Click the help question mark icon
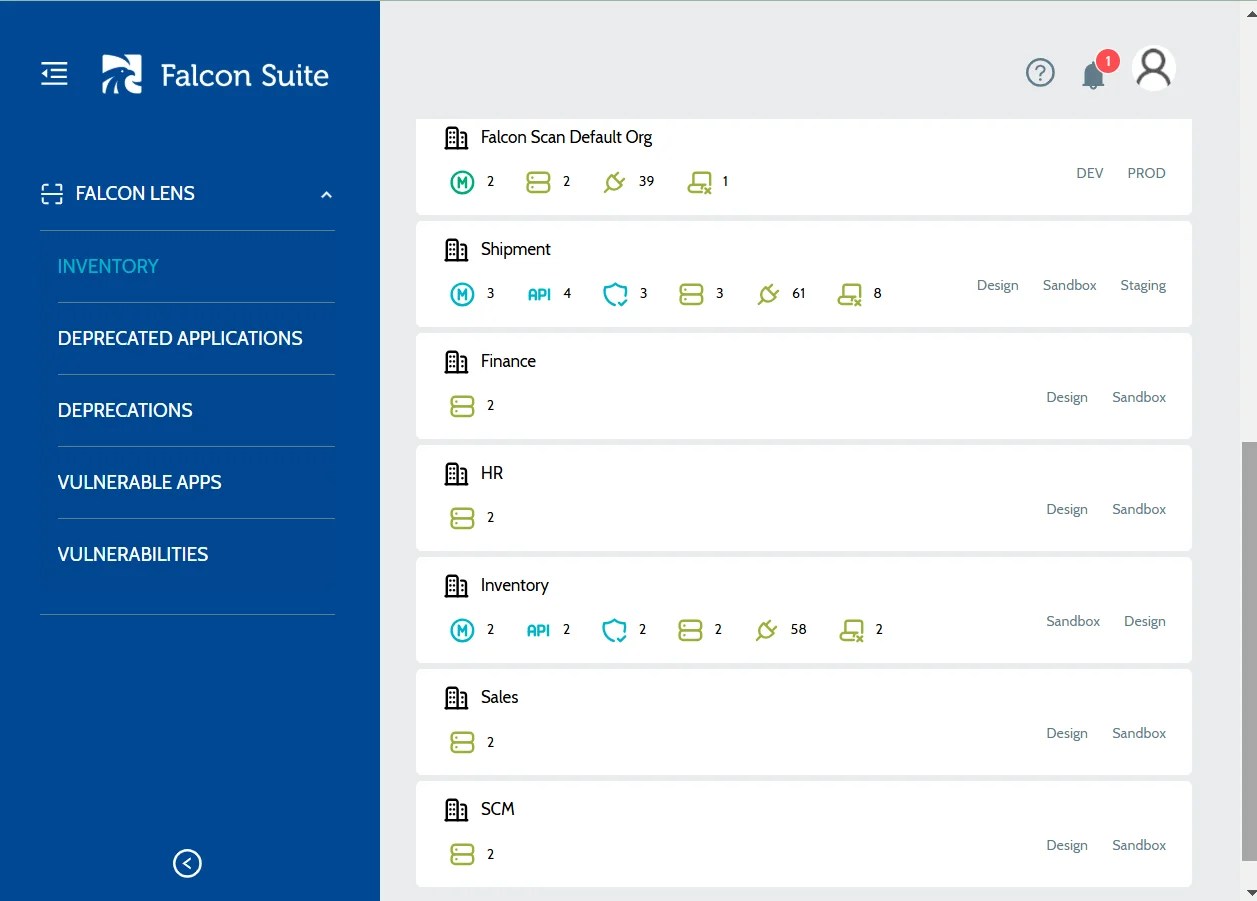This screenshot has height=901, width=1257. pyautogui.click(x=1040, y=73)
